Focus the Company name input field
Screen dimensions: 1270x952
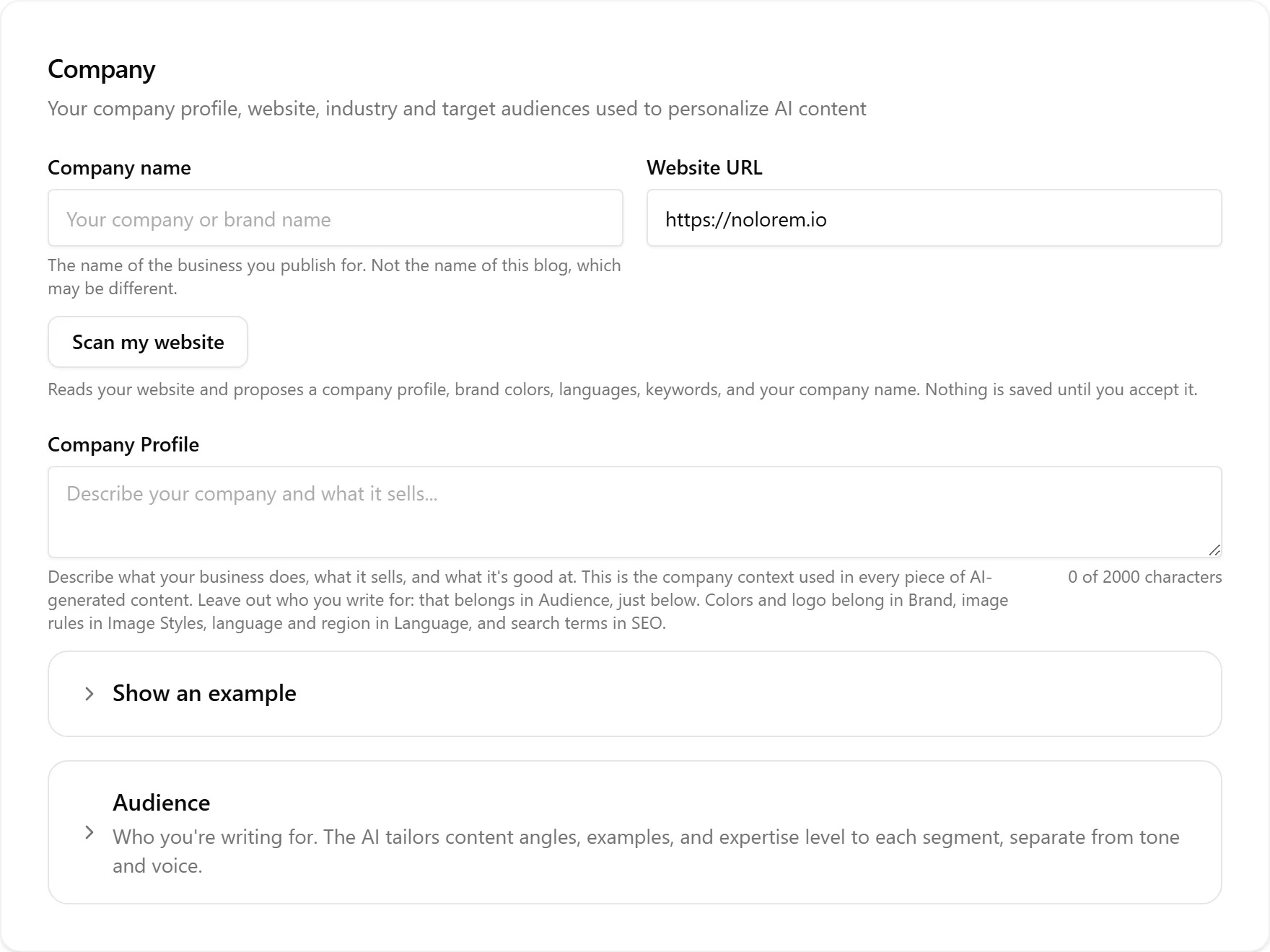click(336, 218)
